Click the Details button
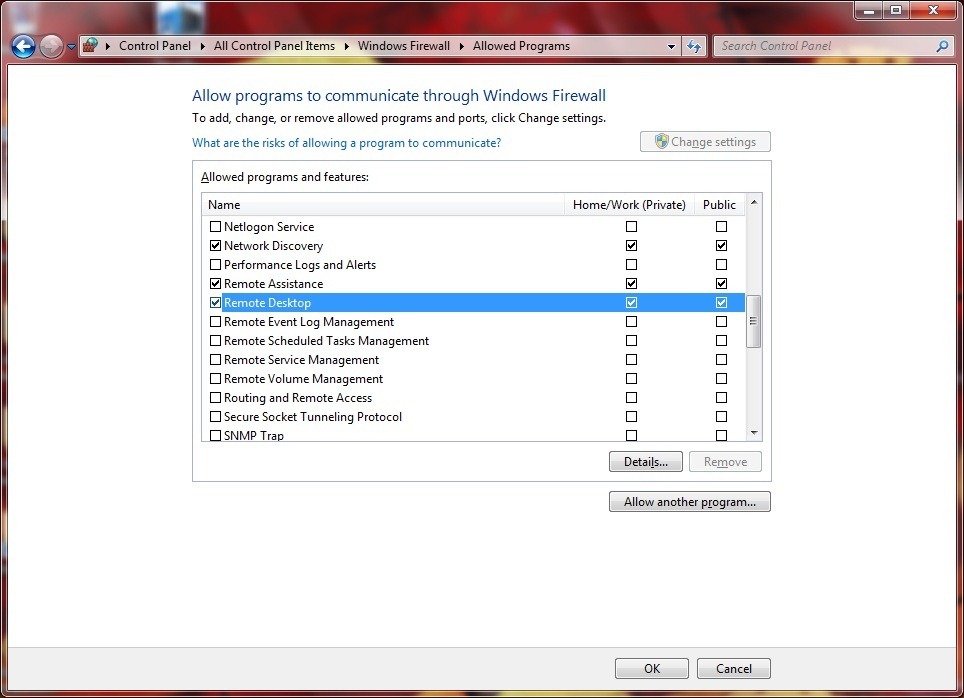964x698 pixels. point(645,462)
